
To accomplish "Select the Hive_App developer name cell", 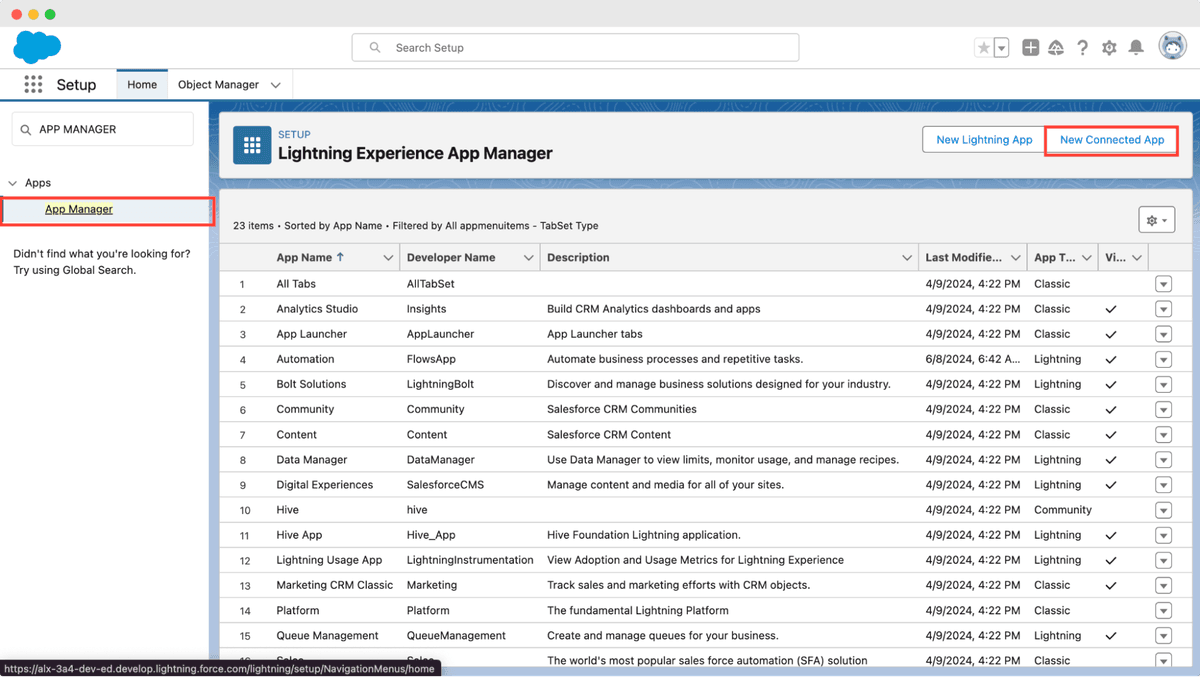I will (431, 535).
